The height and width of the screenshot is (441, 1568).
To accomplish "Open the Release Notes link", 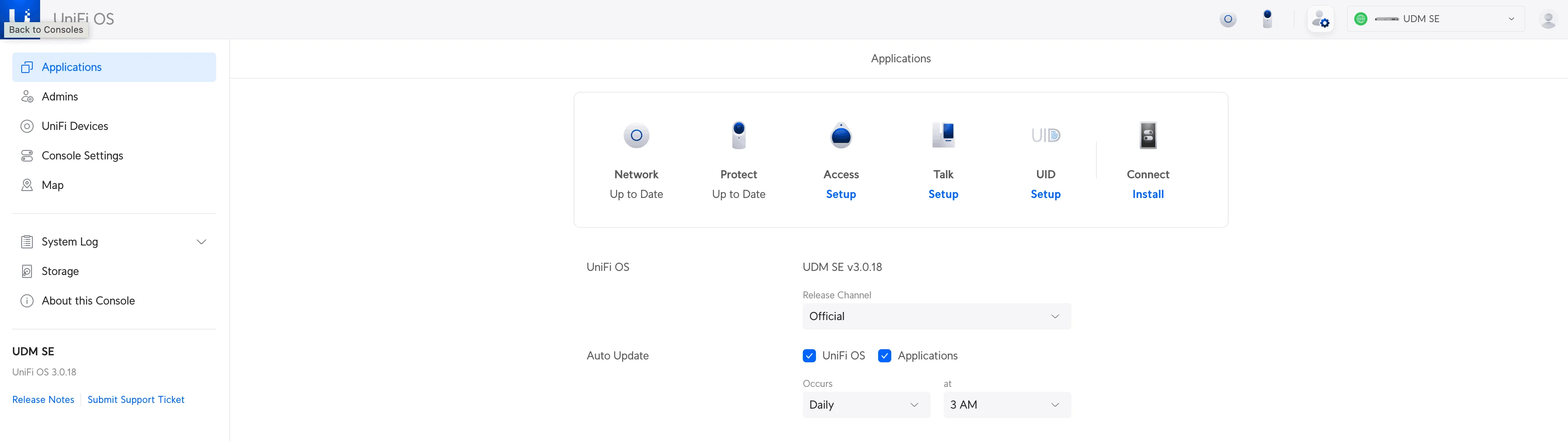I will point(43,399).
